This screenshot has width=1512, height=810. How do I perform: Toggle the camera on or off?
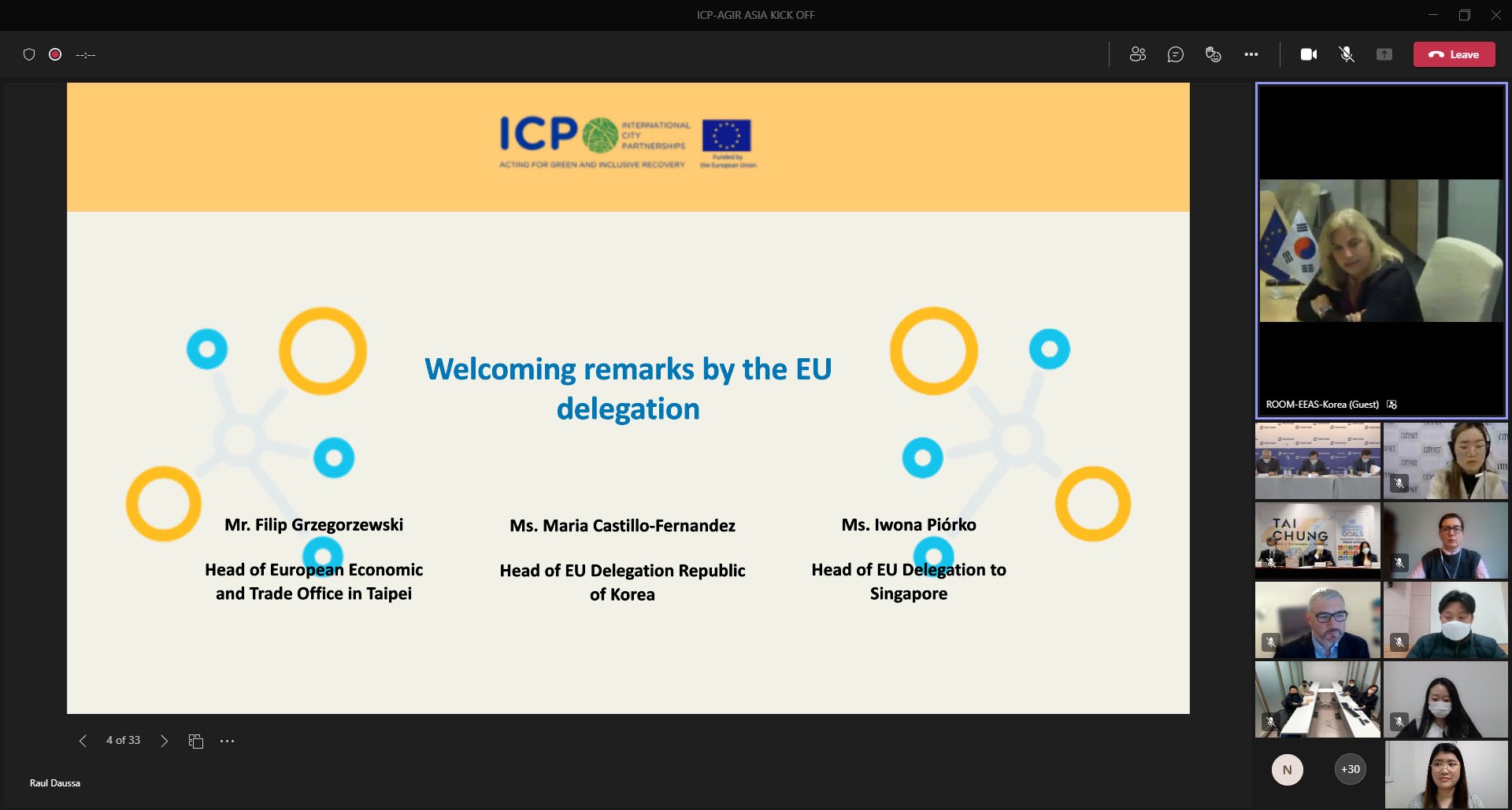(1309, 54)
